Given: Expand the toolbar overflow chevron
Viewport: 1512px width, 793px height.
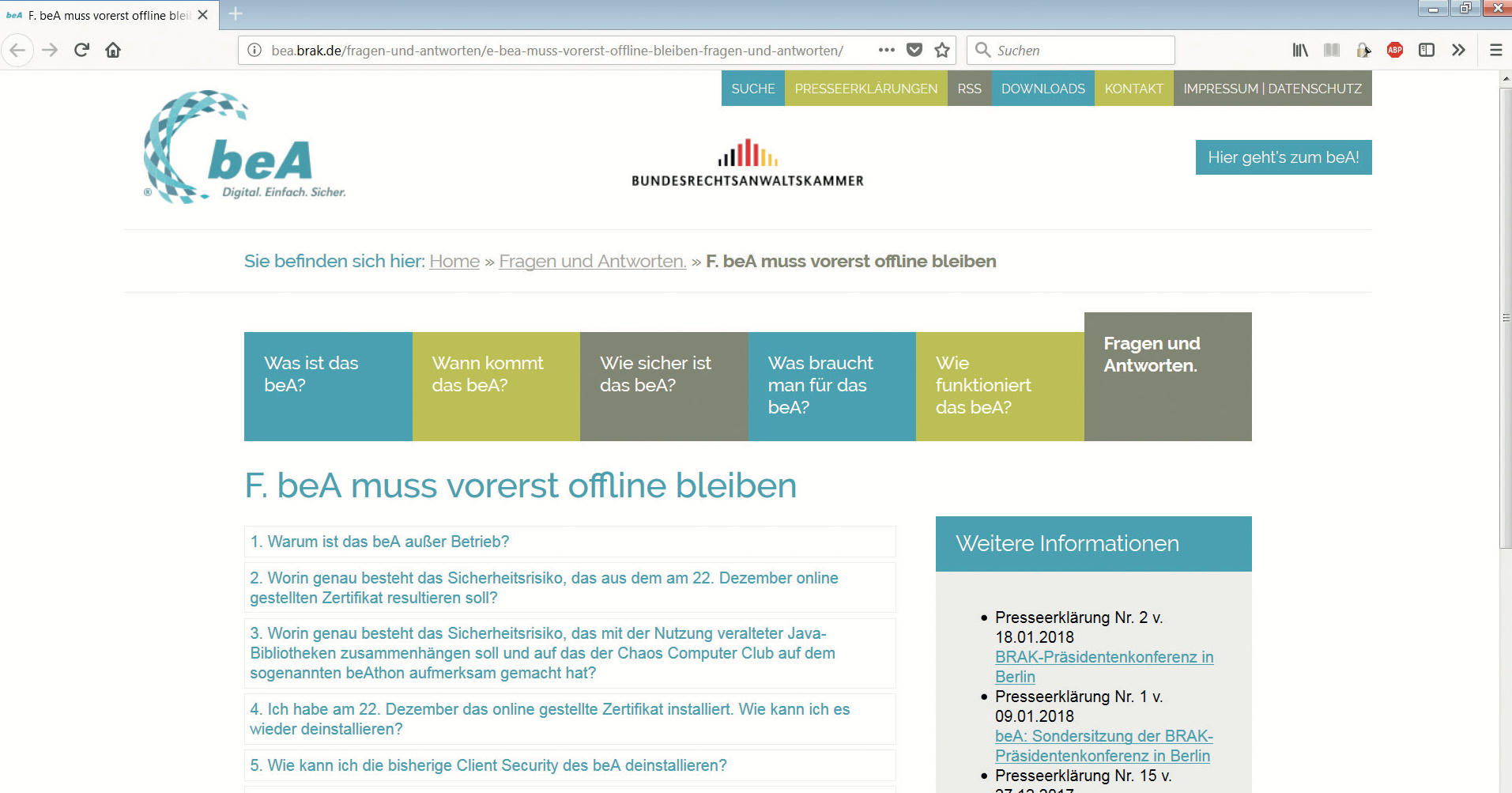Looking at the screenshot, I should (1458, 50).
